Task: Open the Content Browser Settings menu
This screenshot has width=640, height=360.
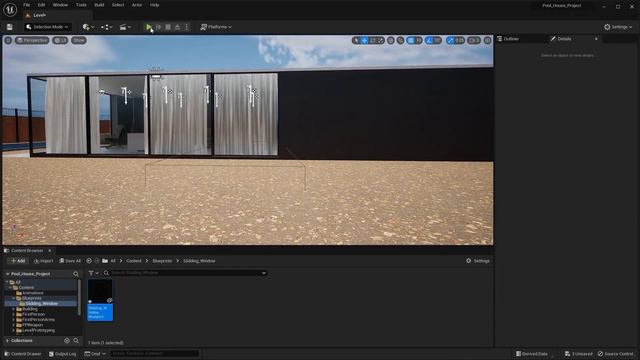Action: pyautogui.click(x=478, y=261)
